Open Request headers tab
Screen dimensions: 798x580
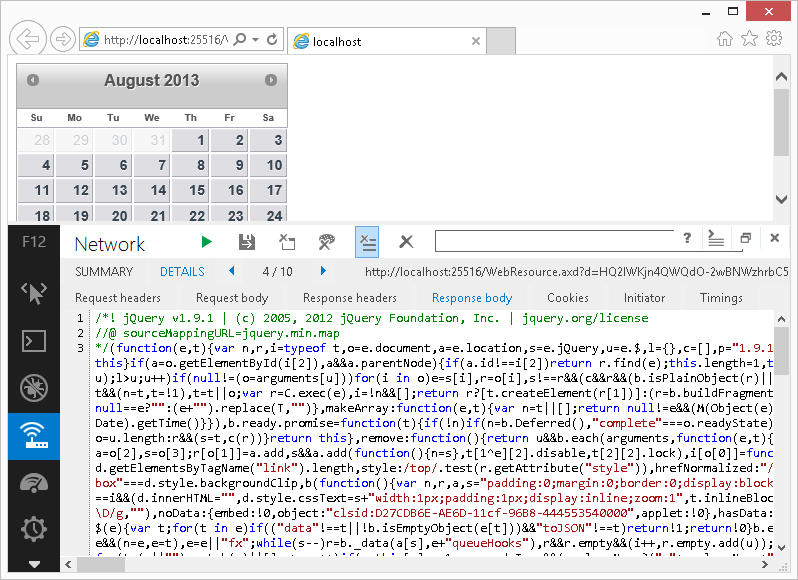coord(118,298)
